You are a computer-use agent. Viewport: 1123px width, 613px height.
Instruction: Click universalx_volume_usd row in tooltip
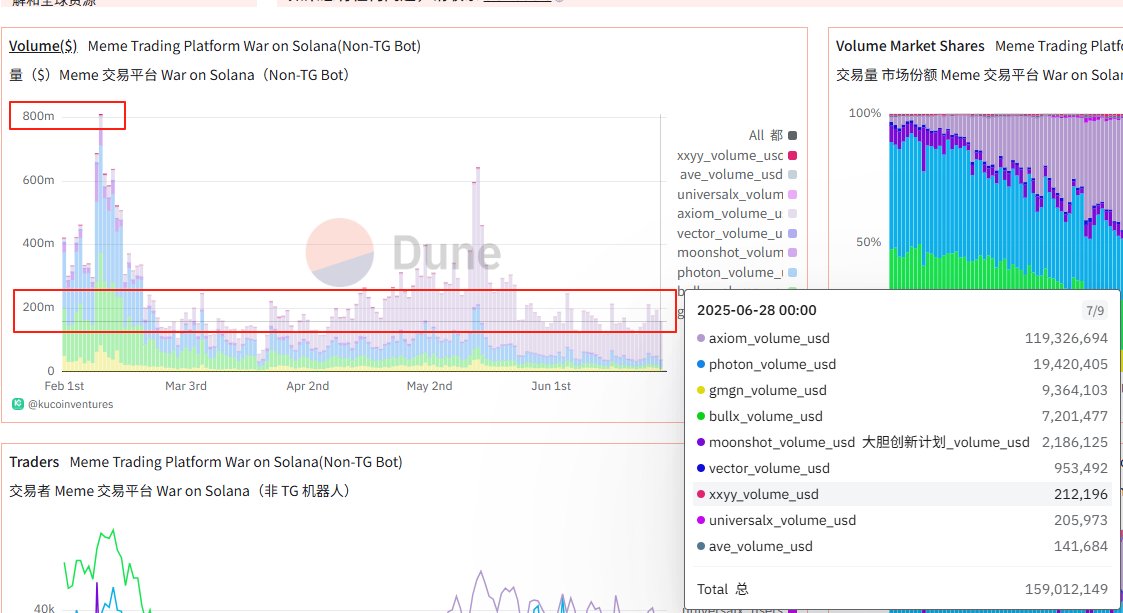click(902, 521)
